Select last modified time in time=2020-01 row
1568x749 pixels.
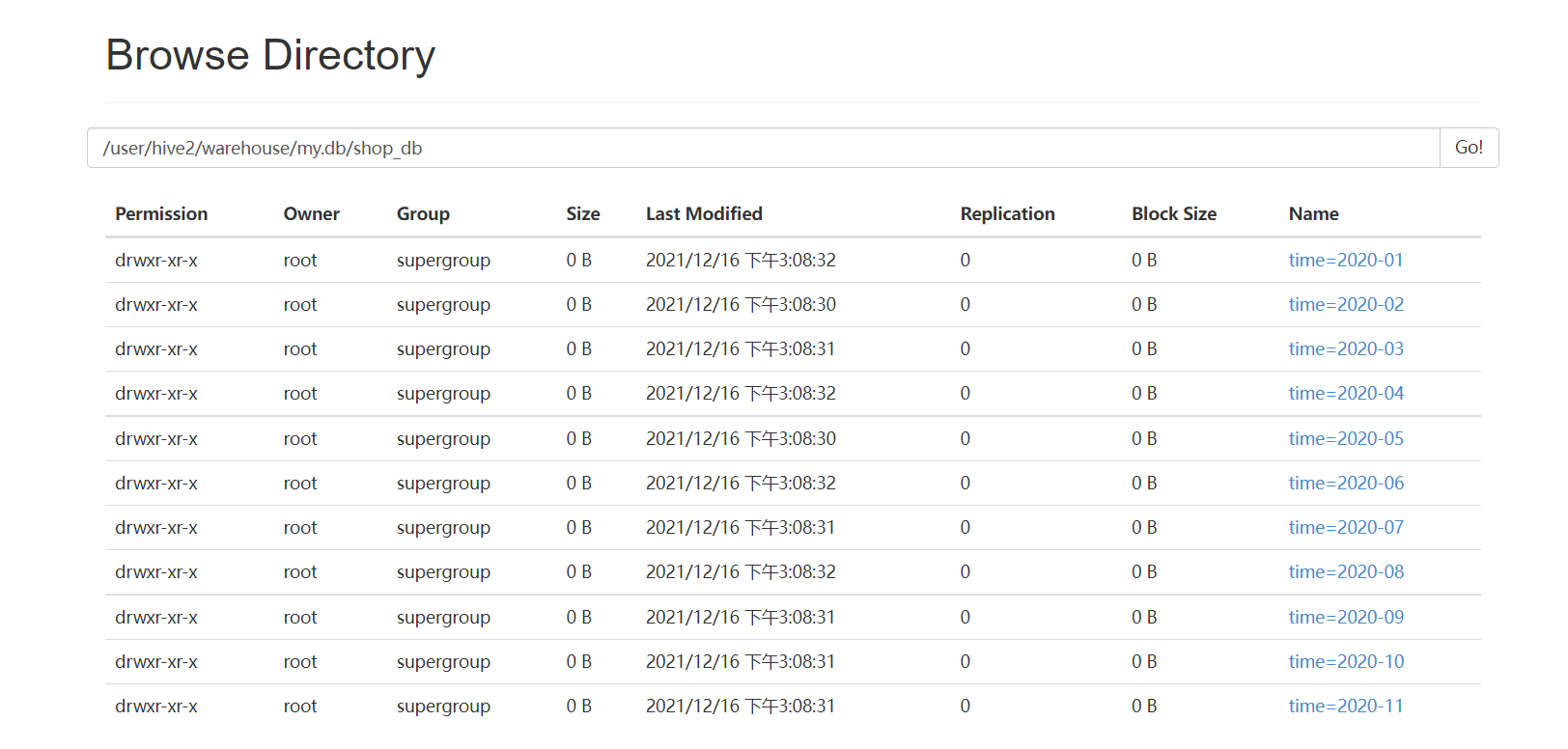pos(741,260)
